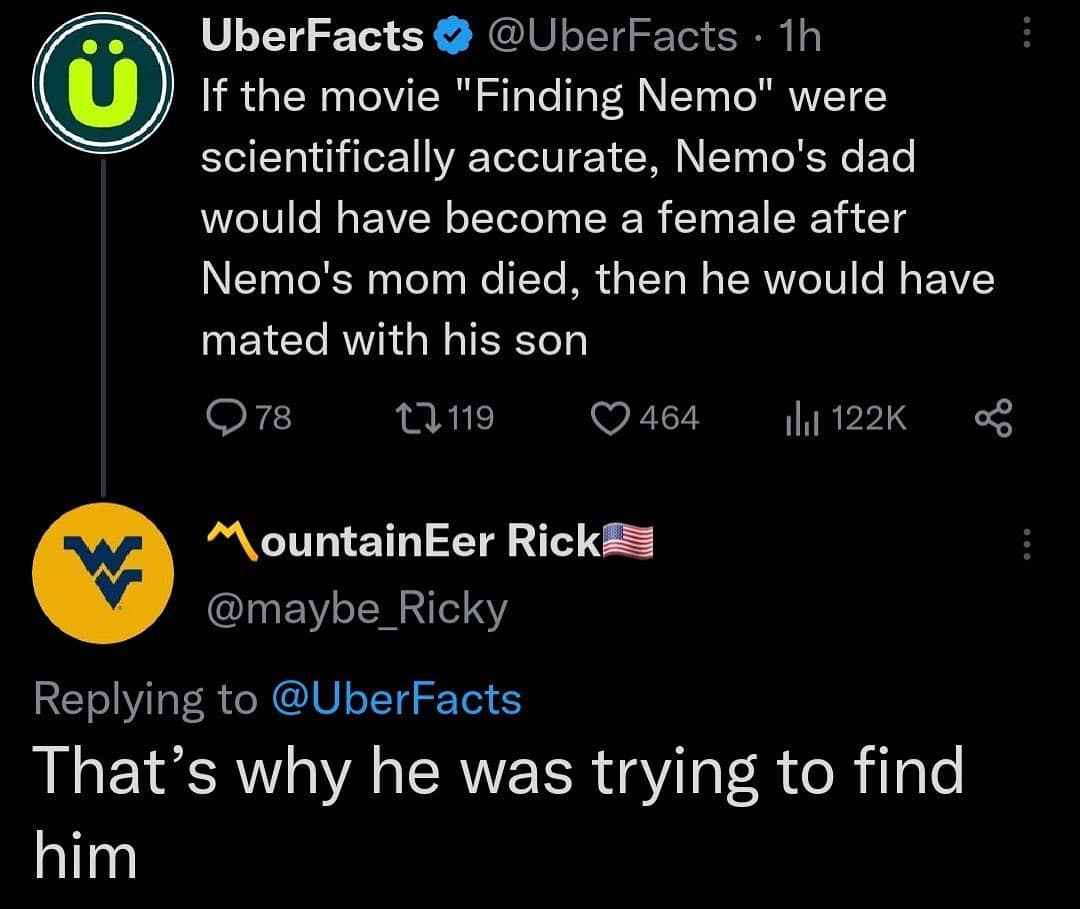Click the @UberFacts handle in tweet header
The width and height of the screenshot is (1080, 909).
click(x=612, y=37)
